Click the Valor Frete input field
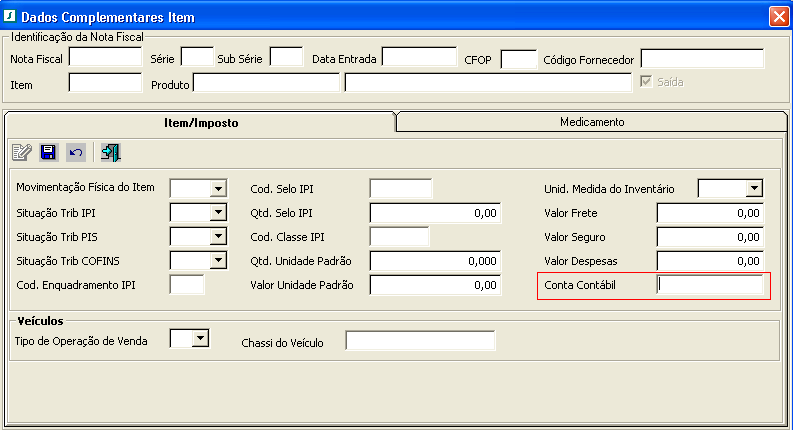This screenshot has width=793, height=430. [710, 213]
